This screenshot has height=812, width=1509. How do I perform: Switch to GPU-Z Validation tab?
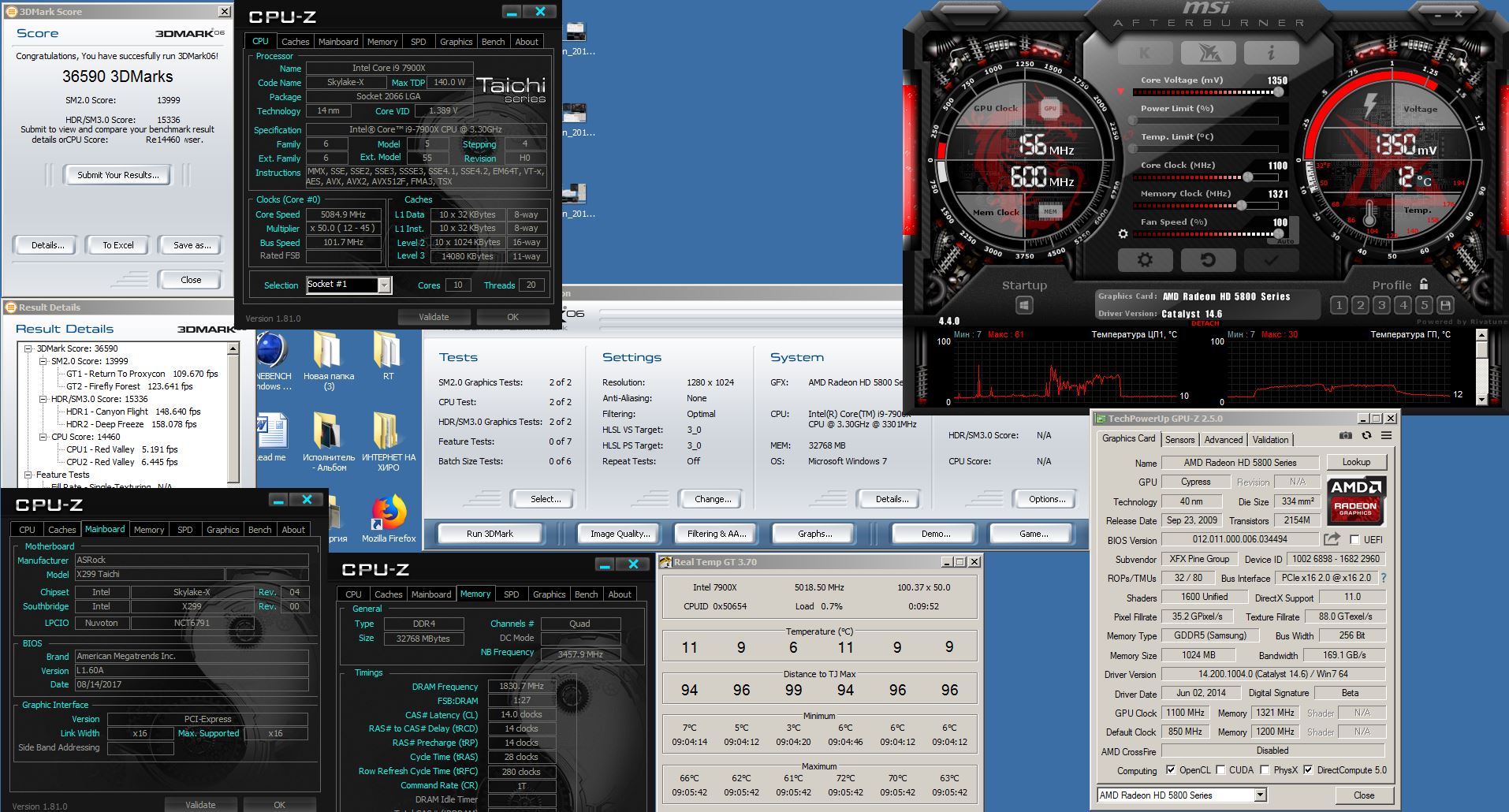[x=1270, y=440]
